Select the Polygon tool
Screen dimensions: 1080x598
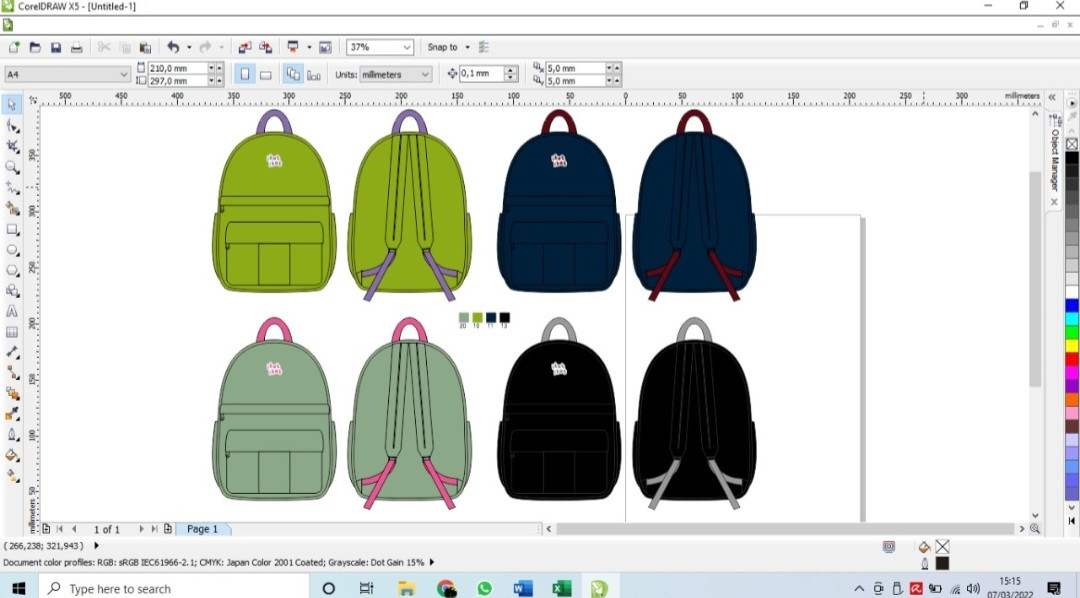pos(12,270)
